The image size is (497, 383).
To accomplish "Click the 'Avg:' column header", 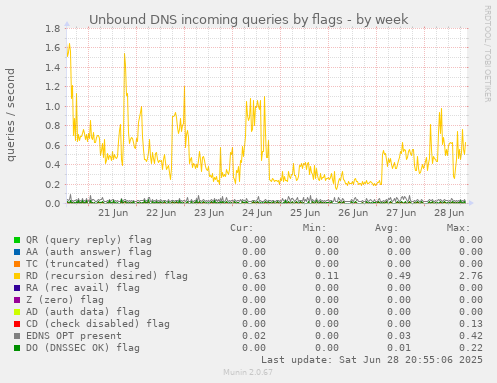I will click(386, 228).
